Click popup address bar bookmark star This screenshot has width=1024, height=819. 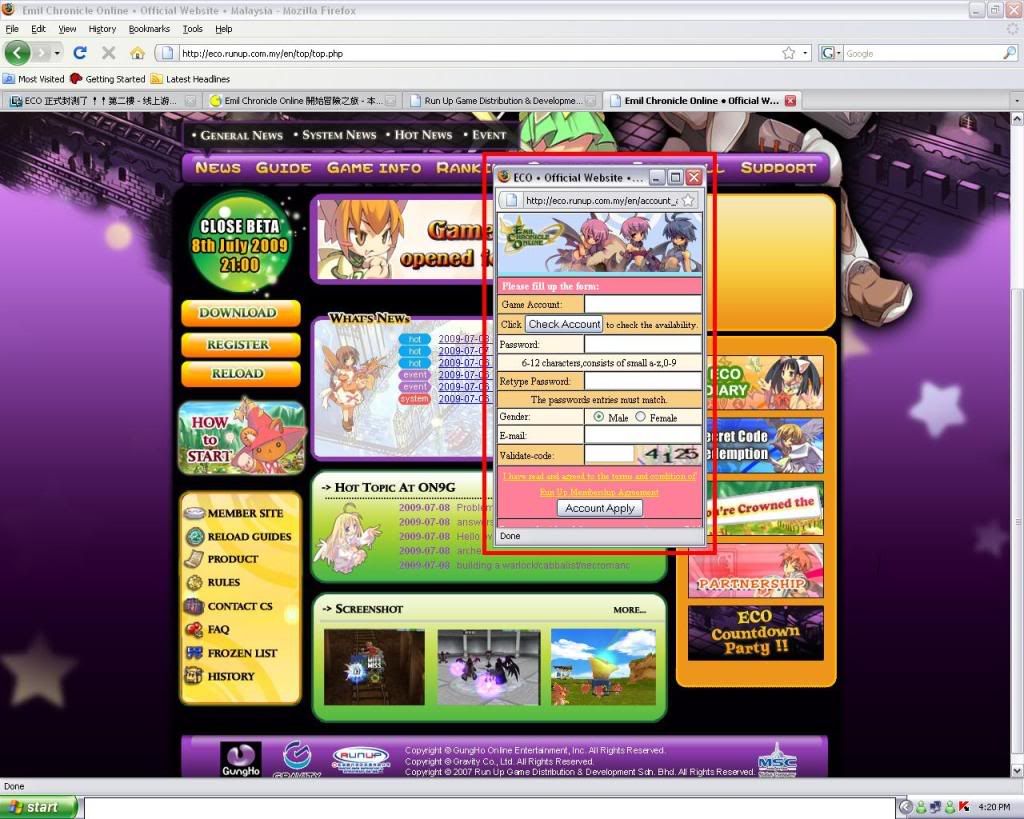point(688,200)
